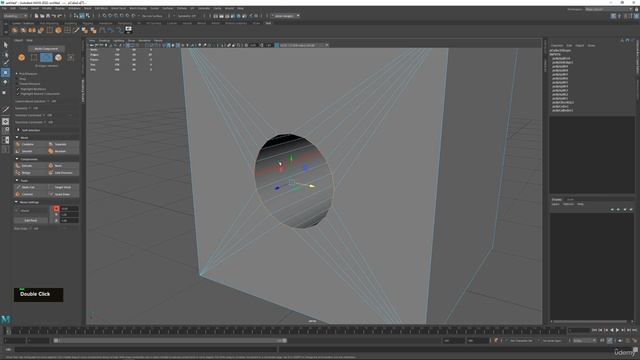Viewport: 640px width, 360px height.
Task: Click Multi-Cut tool in Modeling Toolkit
Action: pyautogui.click(x=30, y=187)
